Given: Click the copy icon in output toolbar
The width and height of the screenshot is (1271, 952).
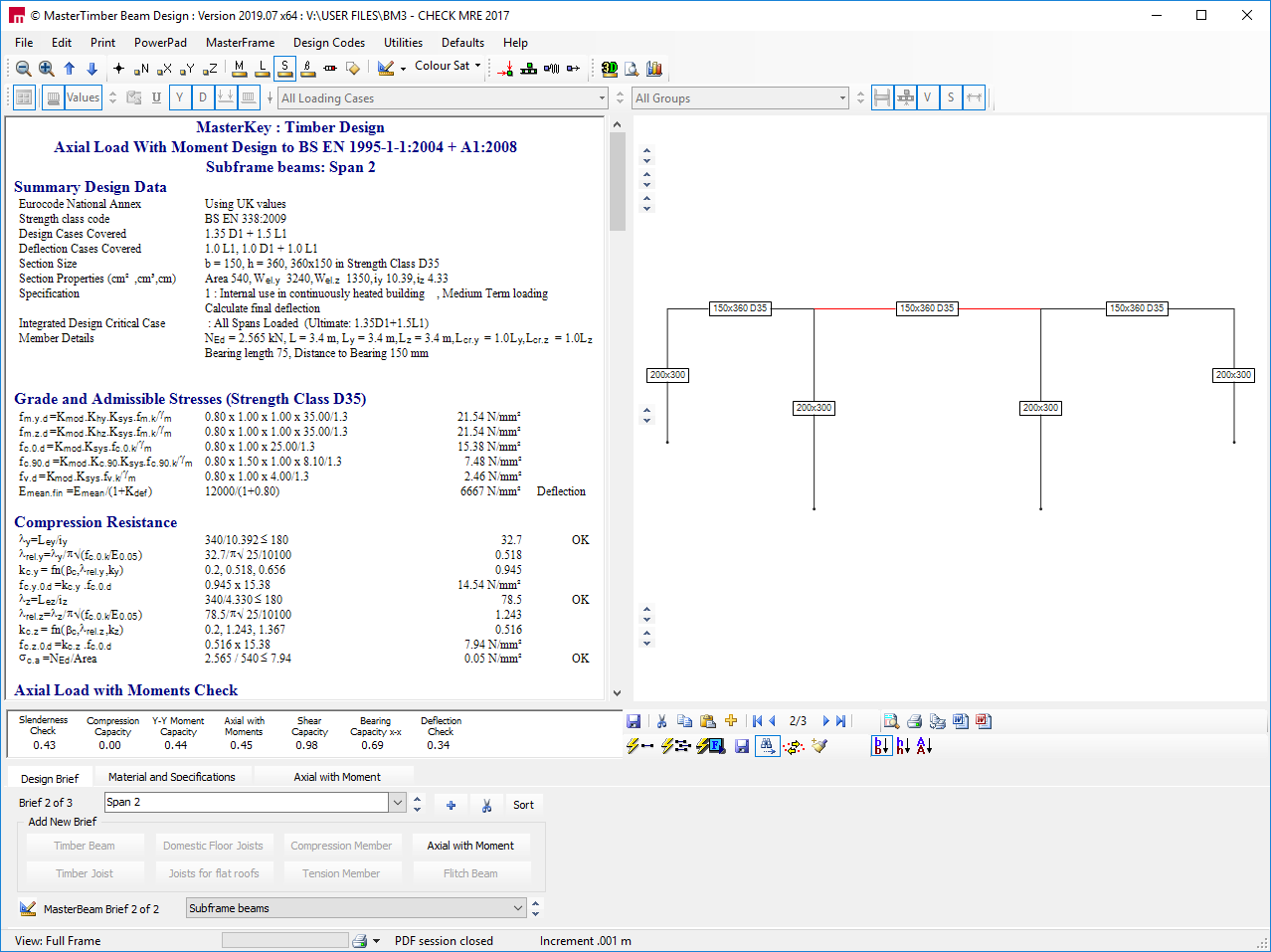Looking at the screenshot, I should pyautogui.click(x=684, y=721).
